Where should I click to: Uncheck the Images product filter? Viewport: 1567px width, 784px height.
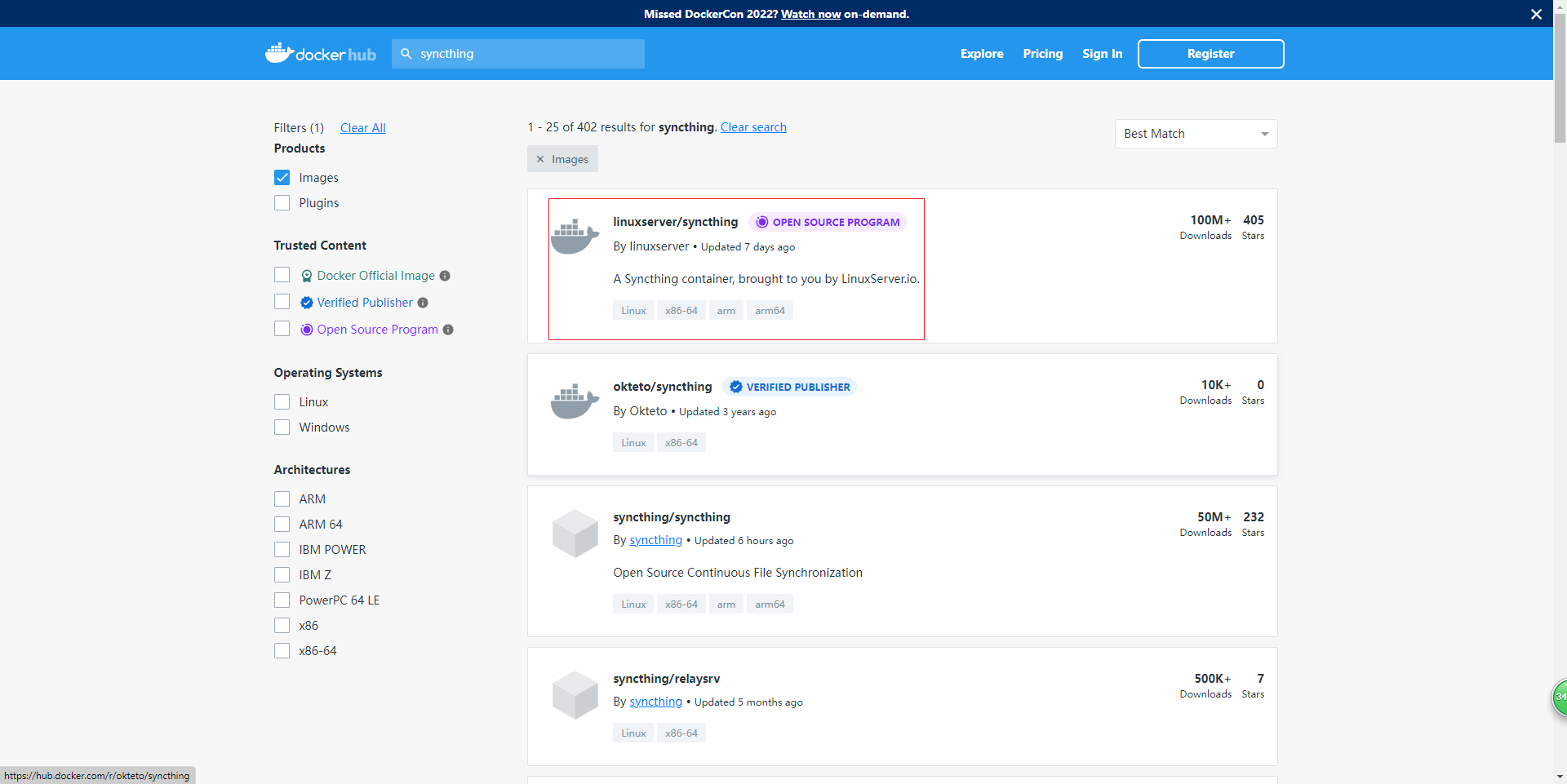coord(282,178)
